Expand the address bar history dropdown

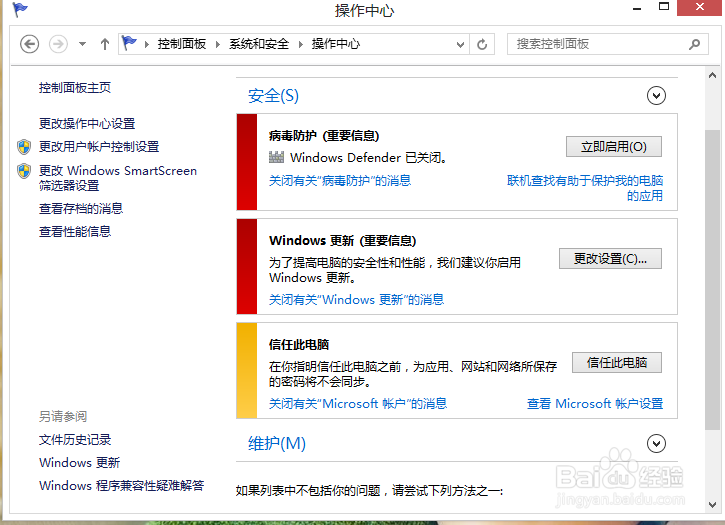[460, 44]
